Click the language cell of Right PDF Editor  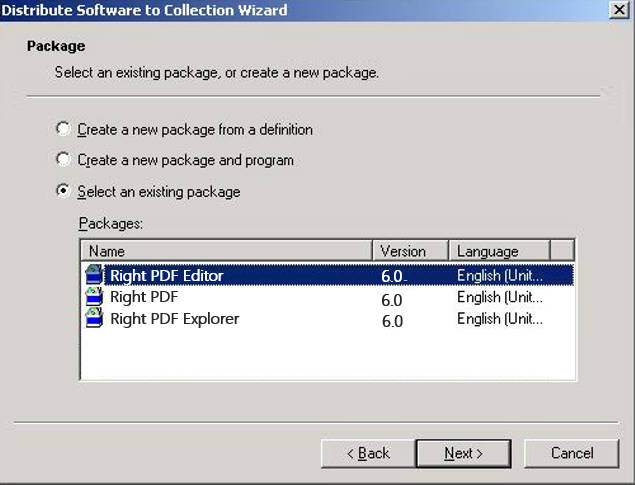500,276
